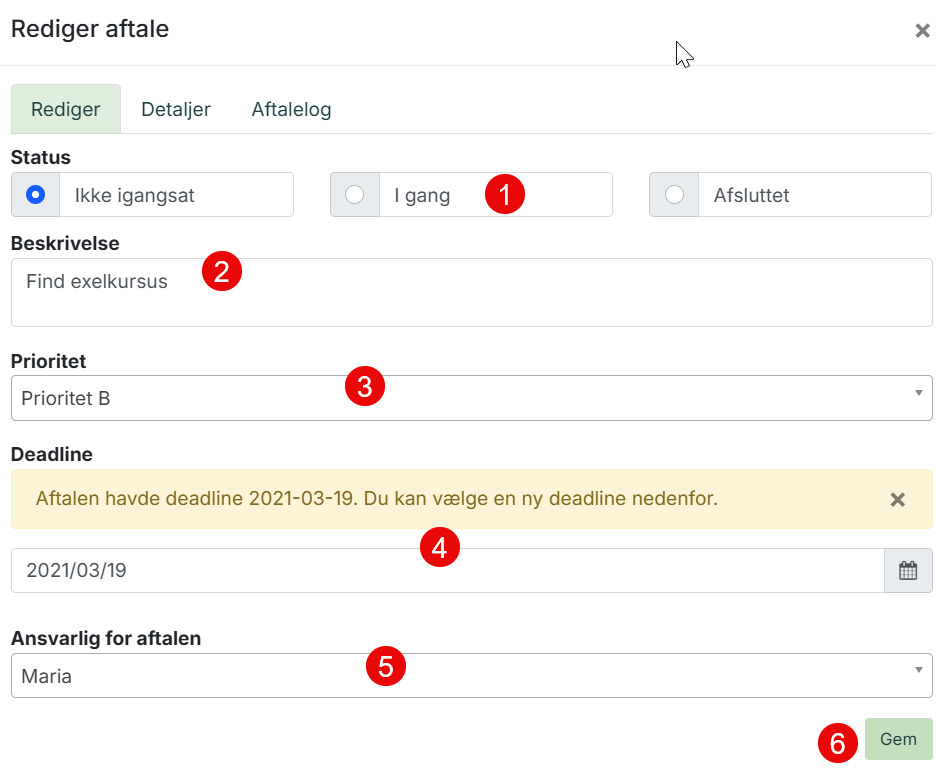
Task: Switch to the Detaljer tab
Action: [176, 109]
